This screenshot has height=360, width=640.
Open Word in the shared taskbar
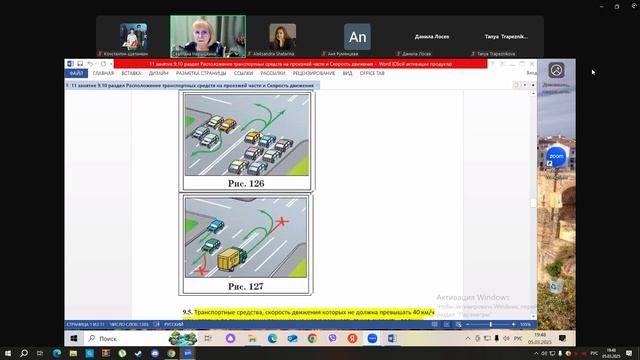392,338
